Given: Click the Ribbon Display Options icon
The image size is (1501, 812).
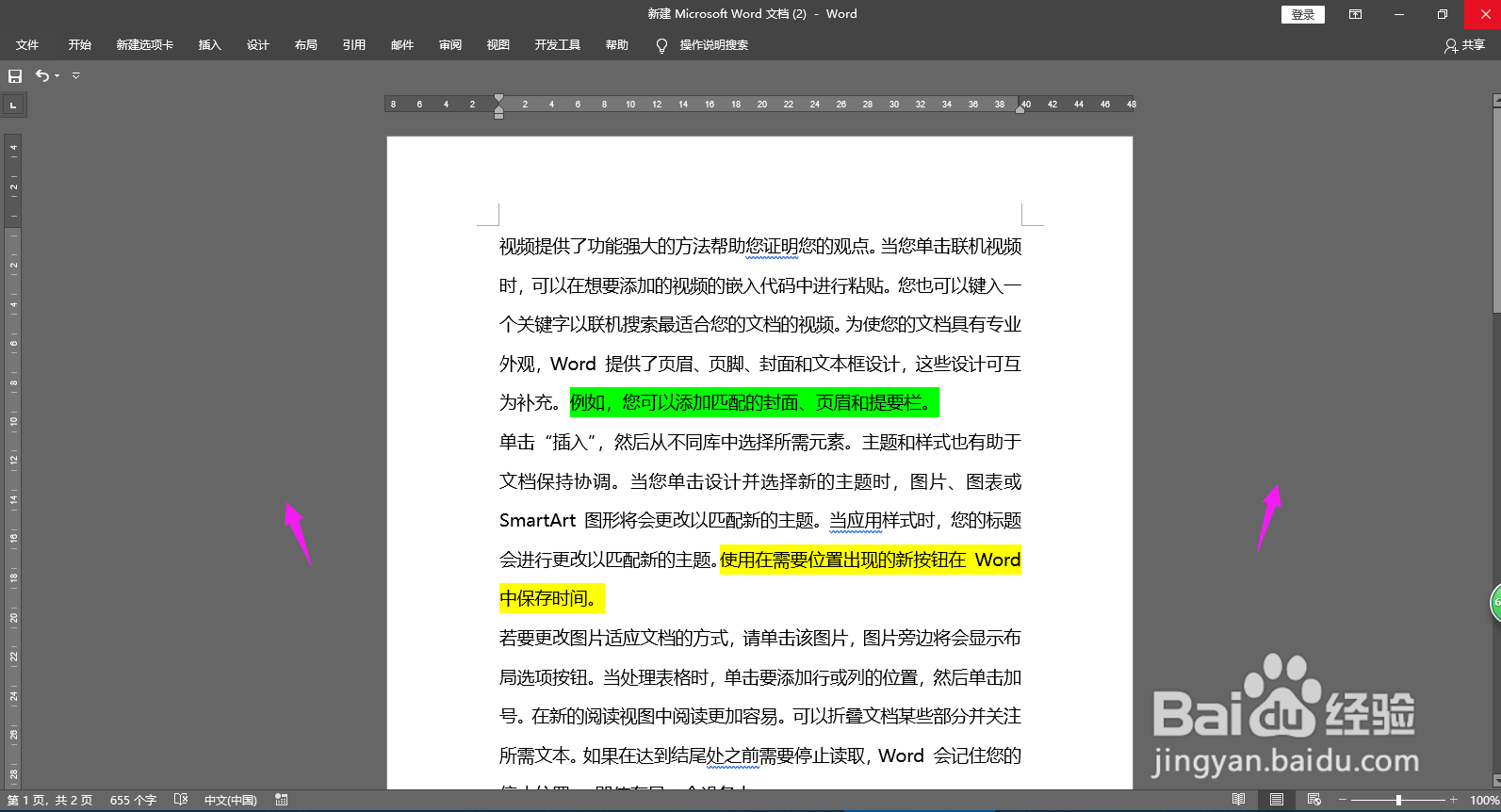Looking at the screenshot, I should (1355, 14).
